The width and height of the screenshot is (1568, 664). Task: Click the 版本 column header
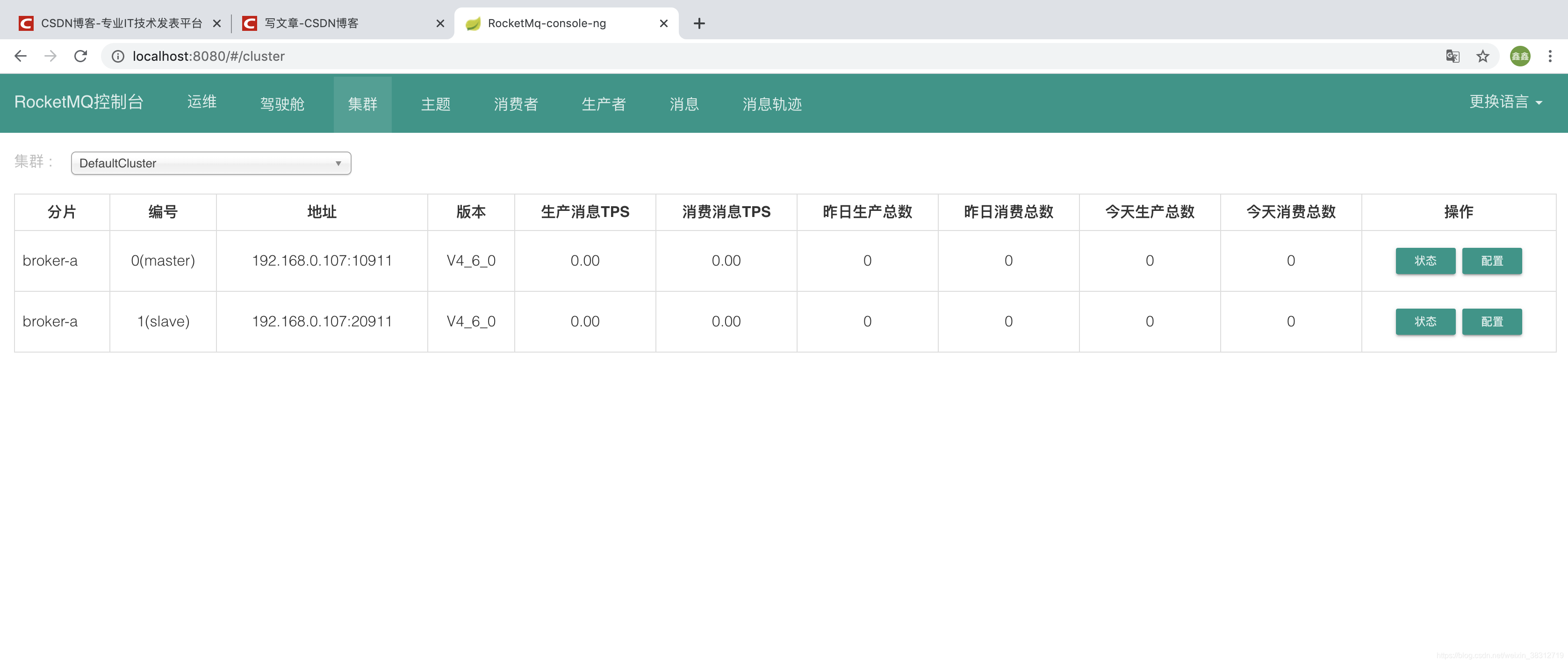click(471, 212)
